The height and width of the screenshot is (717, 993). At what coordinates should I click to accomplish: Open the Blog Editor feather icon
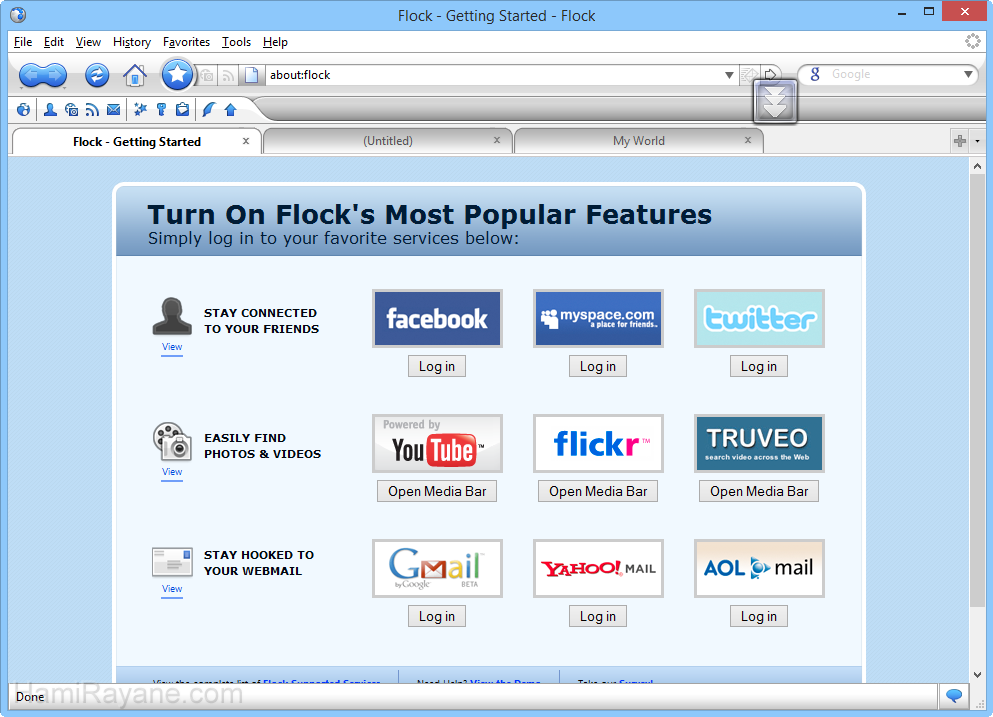pyautogui.click(x=208, y=110)
